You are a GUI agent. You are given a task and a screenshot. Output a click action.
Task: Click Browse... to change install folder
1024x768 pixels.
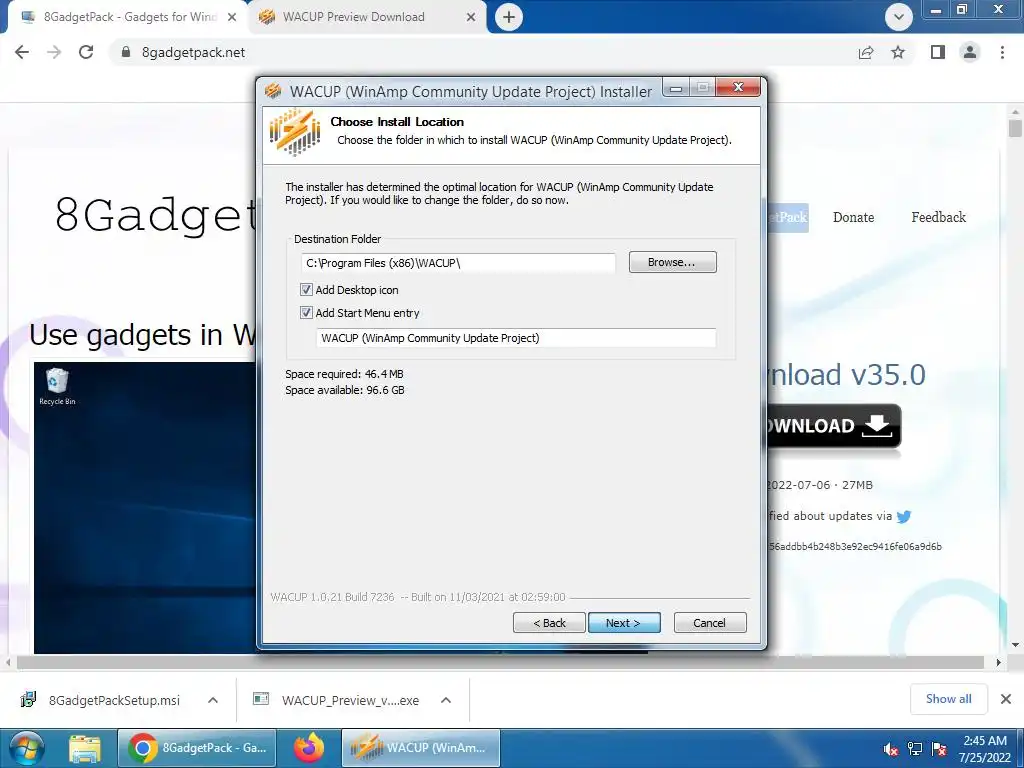tap(673, 262)
